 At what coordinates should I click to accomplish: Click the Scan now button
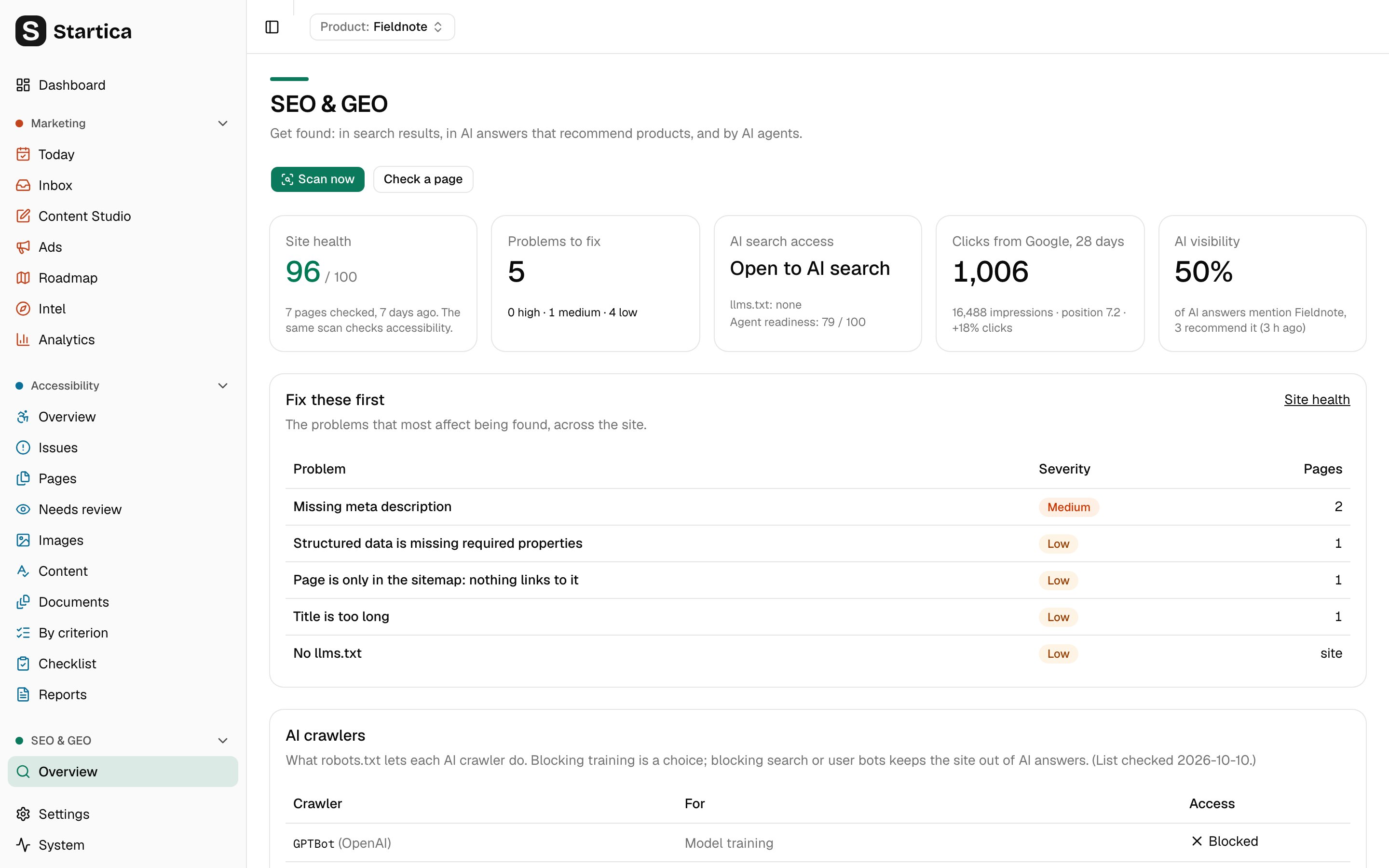pos(317,179)
